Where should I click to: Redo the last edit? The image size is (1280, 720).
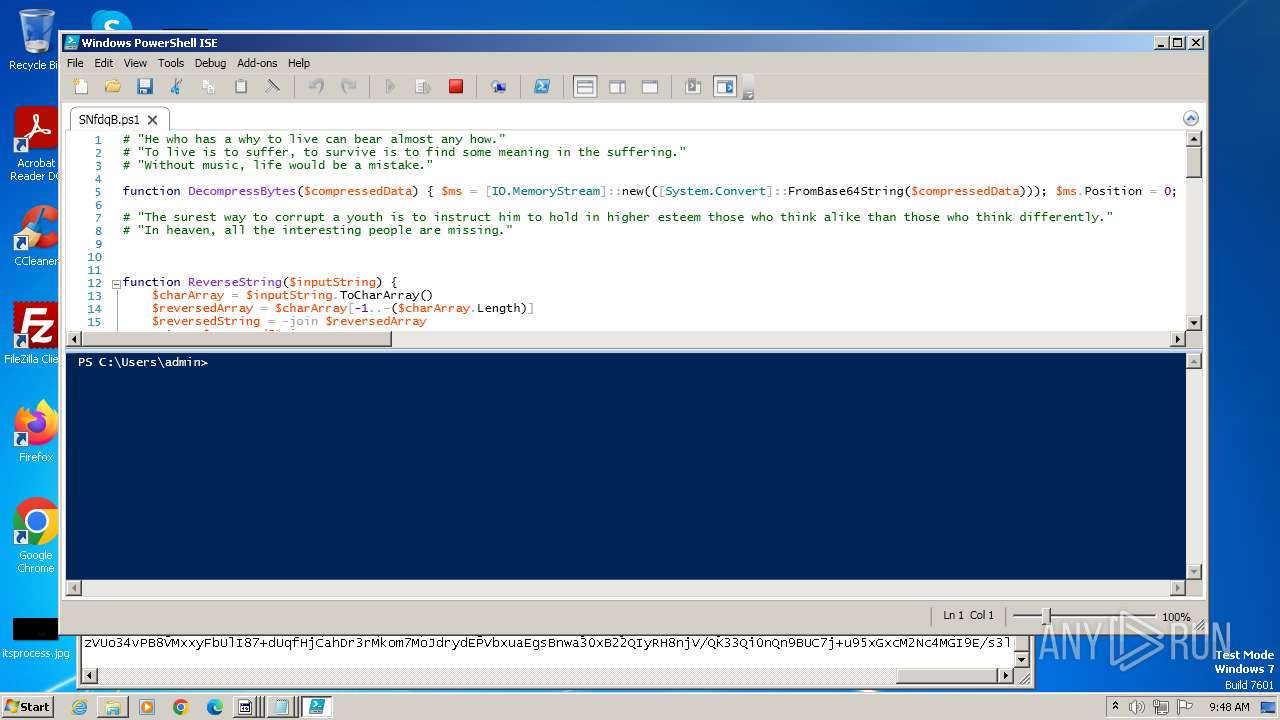(x=348, y=87)
